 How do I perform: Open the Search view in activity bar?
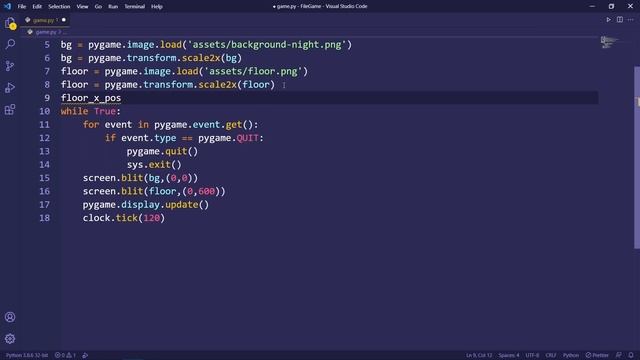pos(10,44)
